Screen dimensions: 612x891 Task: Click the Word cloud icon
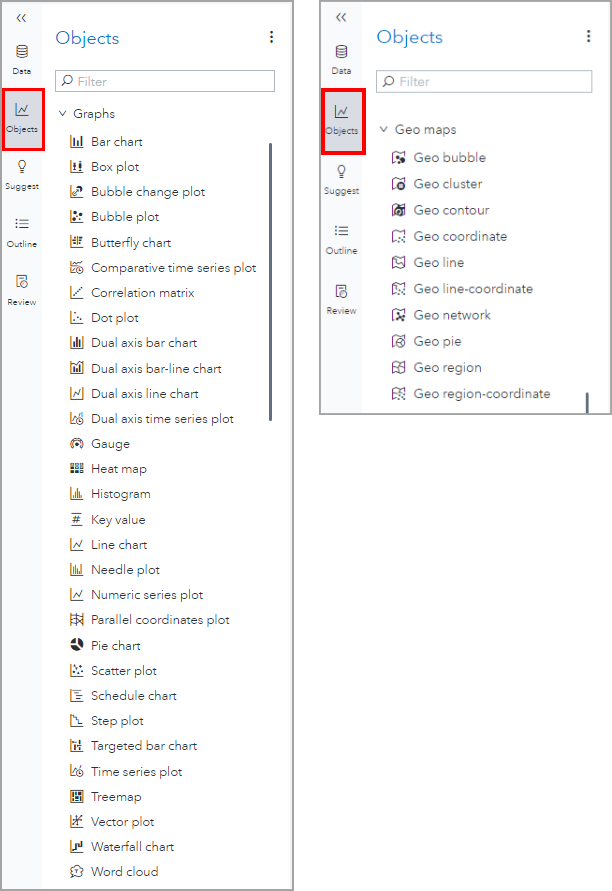point(76,872)
